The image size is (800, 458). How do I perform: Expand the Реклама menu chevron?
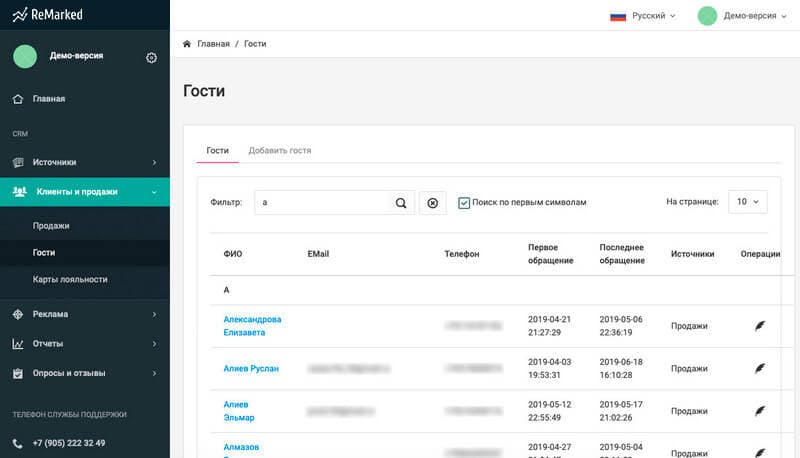click(x=154, y=314)
